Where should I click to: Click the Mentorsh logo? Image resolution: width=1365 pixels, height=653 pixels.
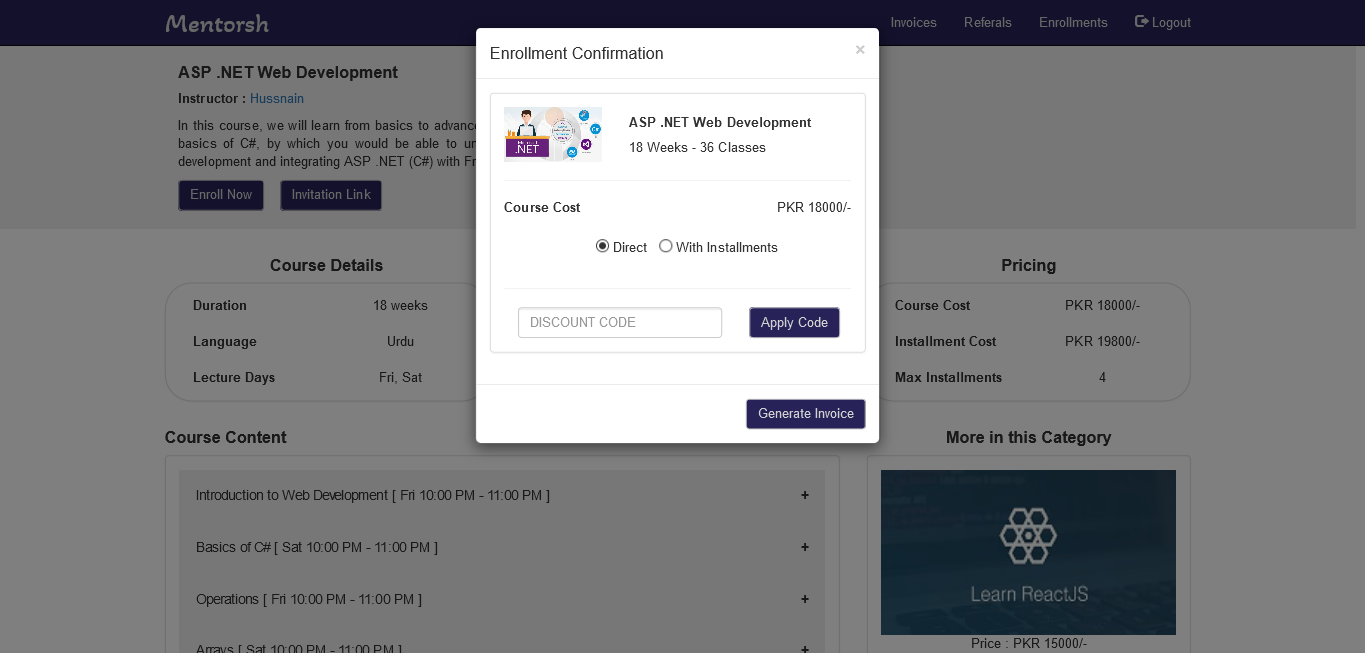(217, 22)
